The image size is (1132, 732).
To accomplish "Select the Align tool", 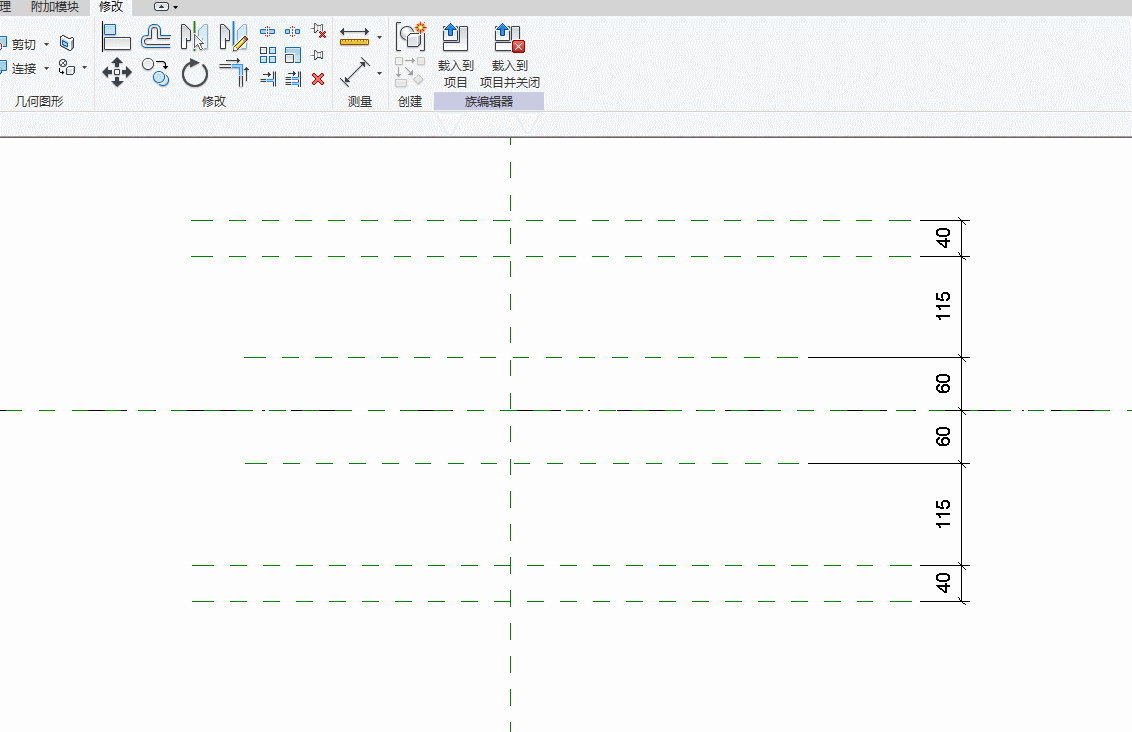I will coord(117,37).
